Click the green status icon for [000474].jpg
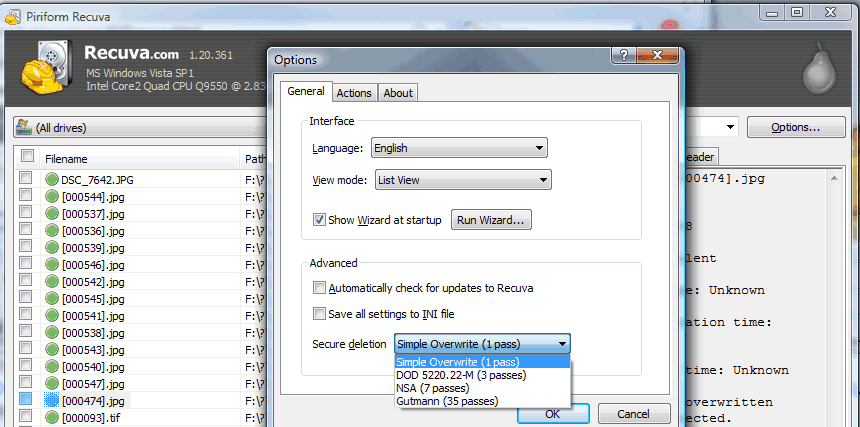This screenshot has width=860, height=427. click(52, 401)
